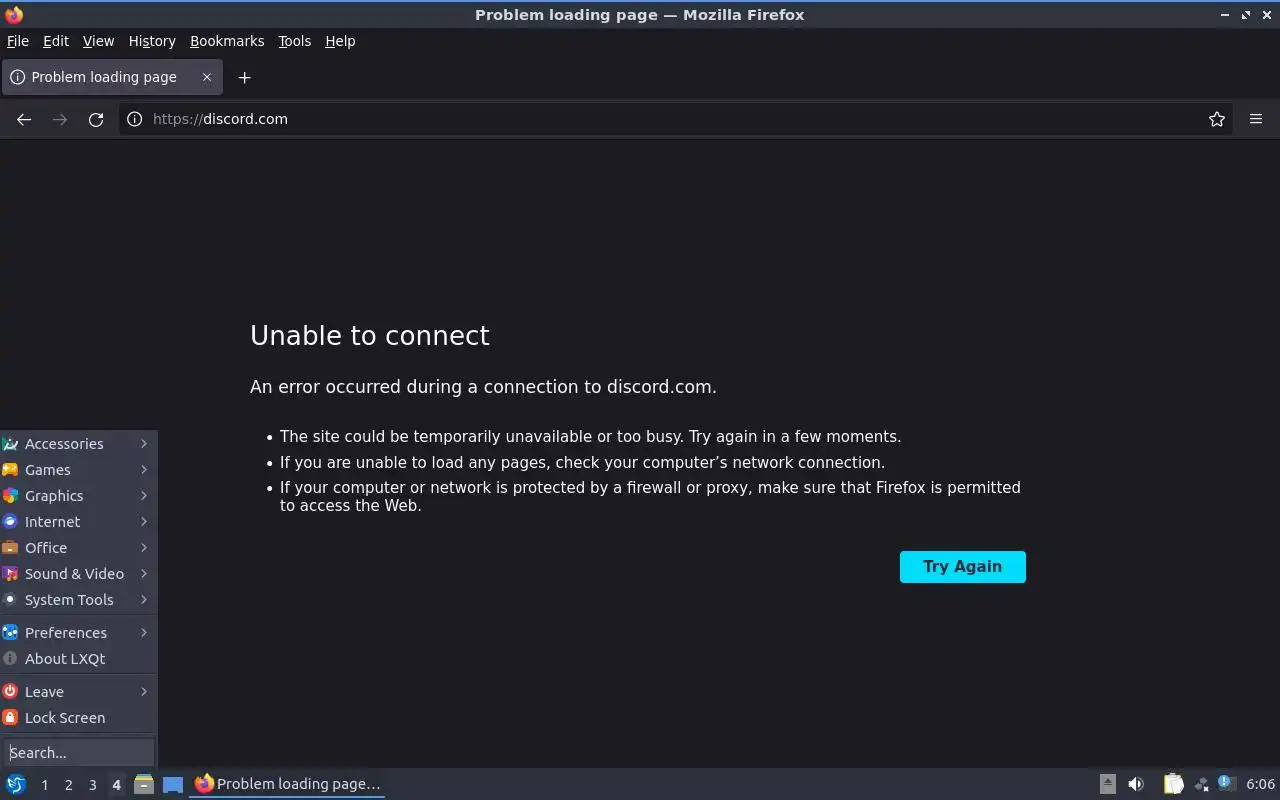Viewport: 1280px width, 800px height.
Task: Click the Accessories category icon
Action: (10, 444)
